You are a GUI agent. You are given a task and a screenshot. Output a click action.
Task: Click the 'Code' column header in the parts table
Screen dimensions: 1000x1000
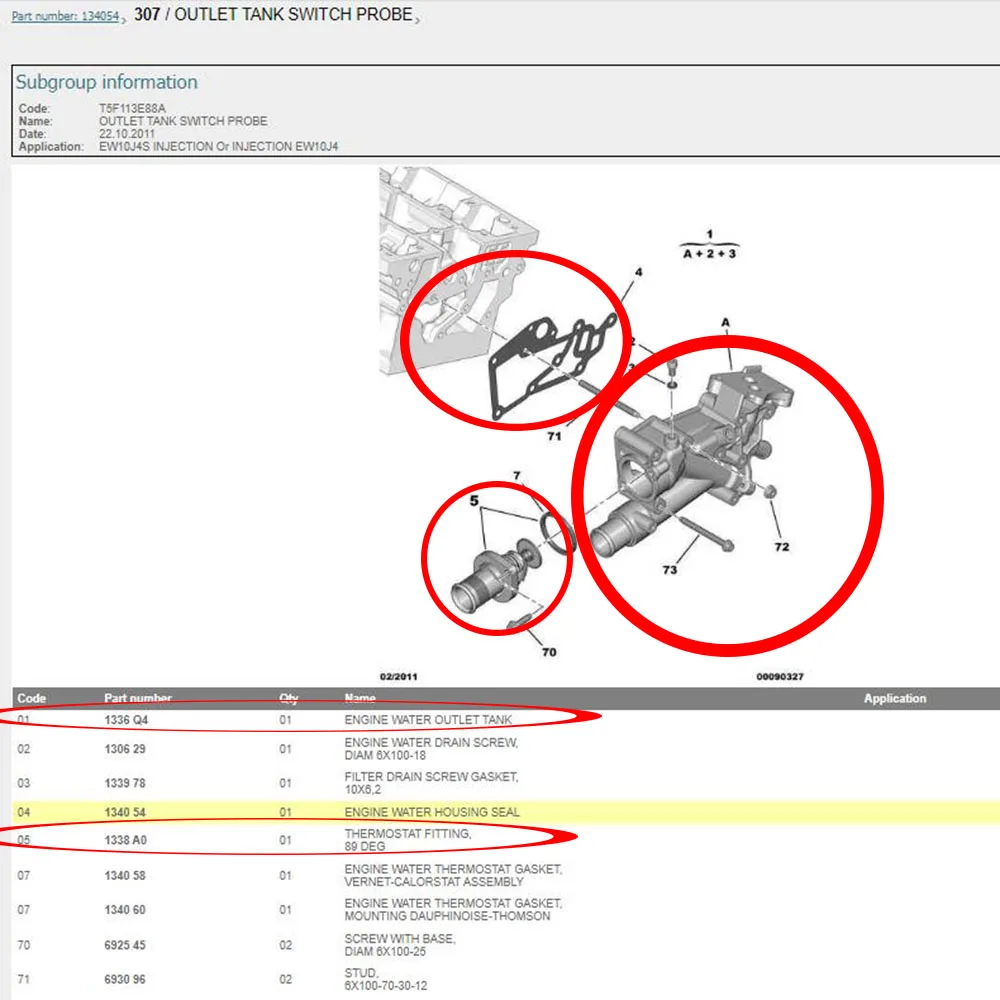coord(31,698)
